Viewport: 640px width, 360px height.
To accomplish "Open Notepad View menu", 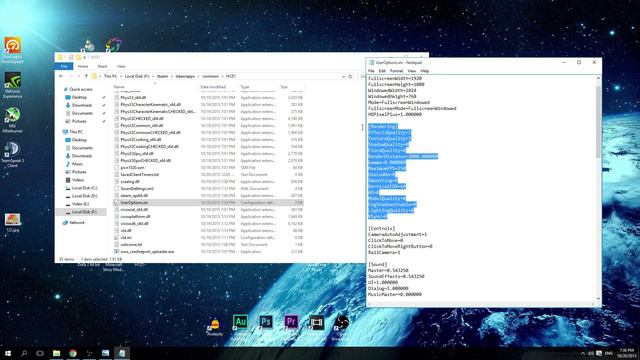I will (411, 71).
